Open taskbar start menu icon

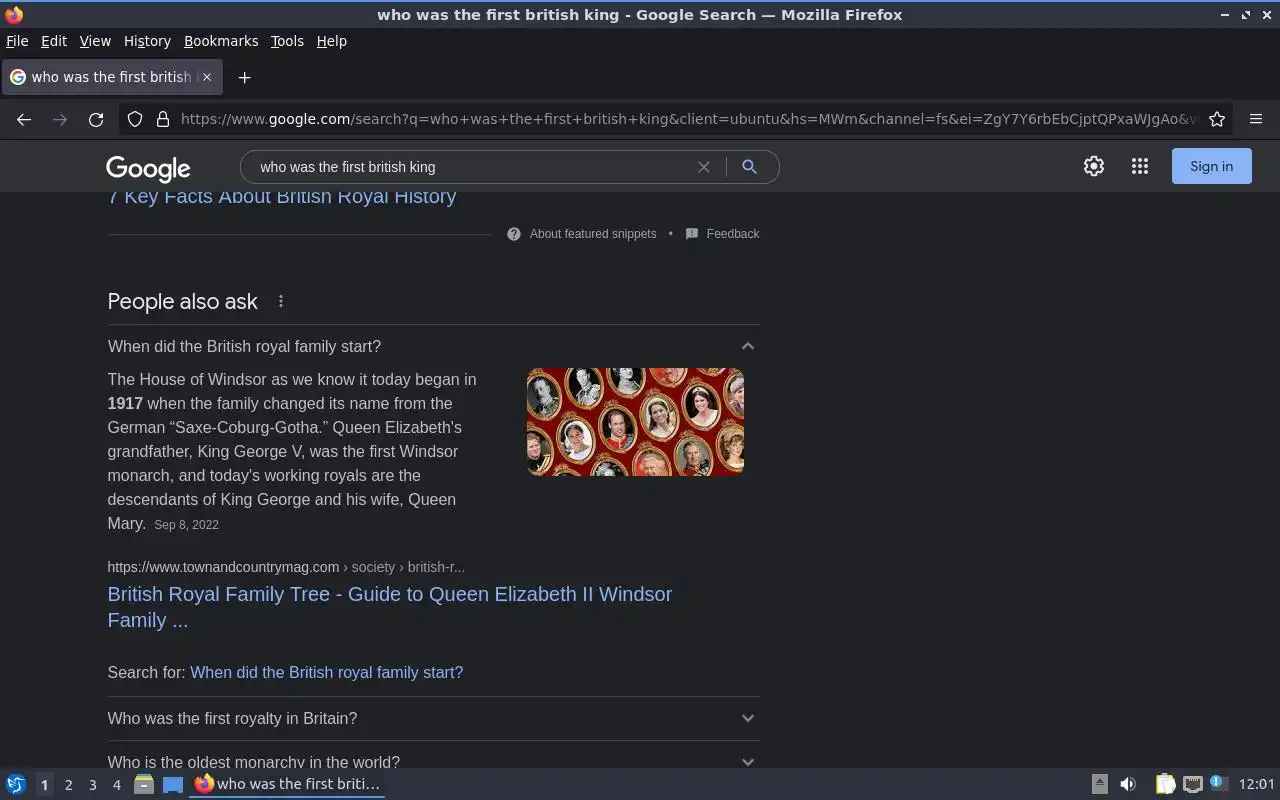pyautogui.click(x=16, y=785)
